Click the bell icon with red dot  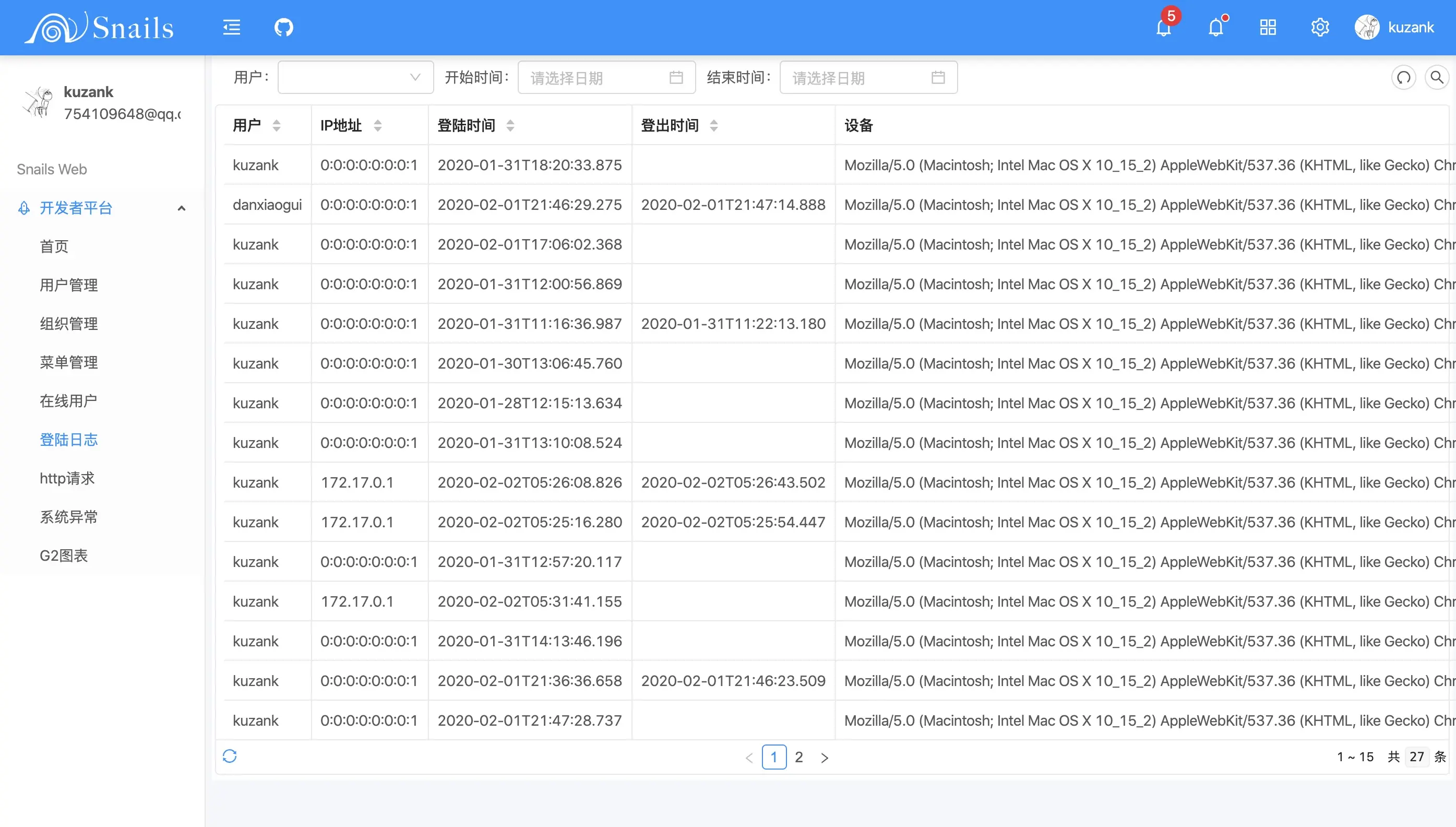pyautogui.click(x=1215, y=27)
